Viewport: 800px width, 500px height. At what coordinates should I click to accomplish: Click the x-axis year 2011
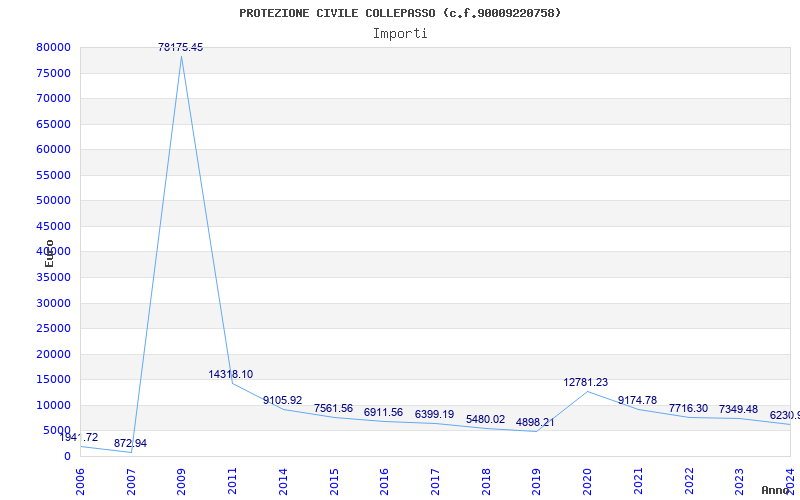pyautogui.click(x=232, y=482)
